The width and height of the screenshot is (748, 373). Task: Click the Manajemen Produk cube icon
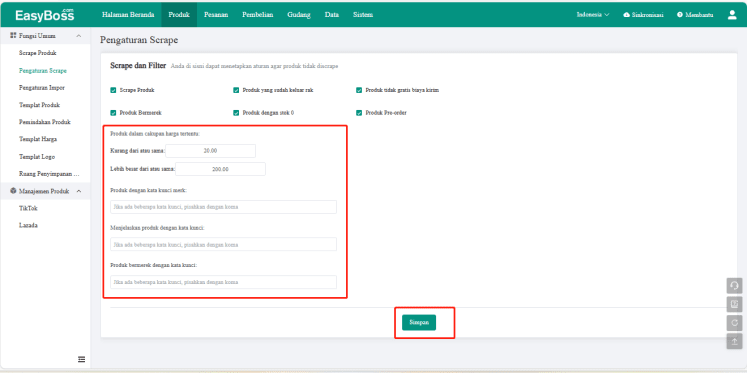13,191
